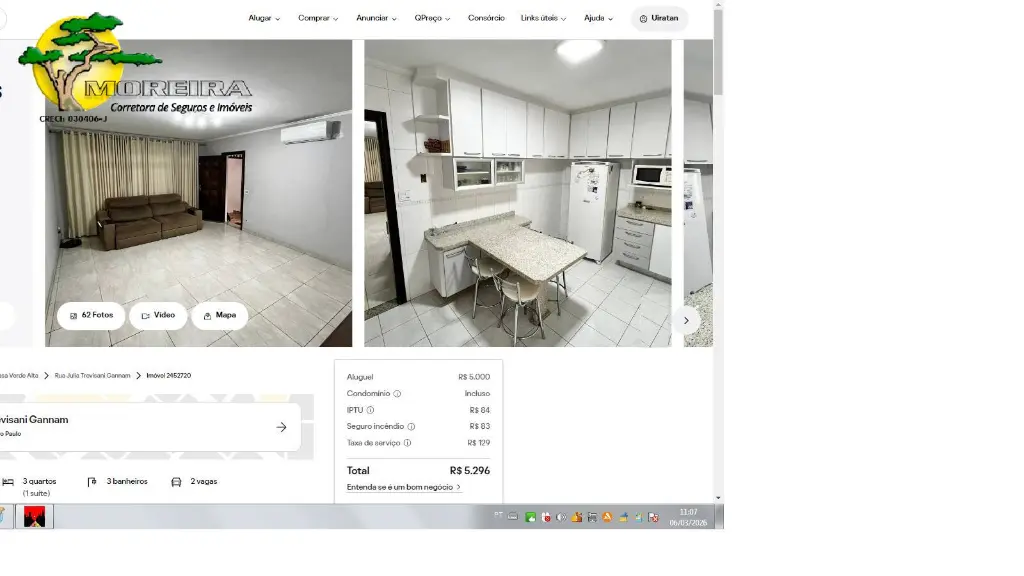The width and height of the screenshot is (1024, 576).
Task: Open the Consórcio menu item
Action: tap(486, 18)
